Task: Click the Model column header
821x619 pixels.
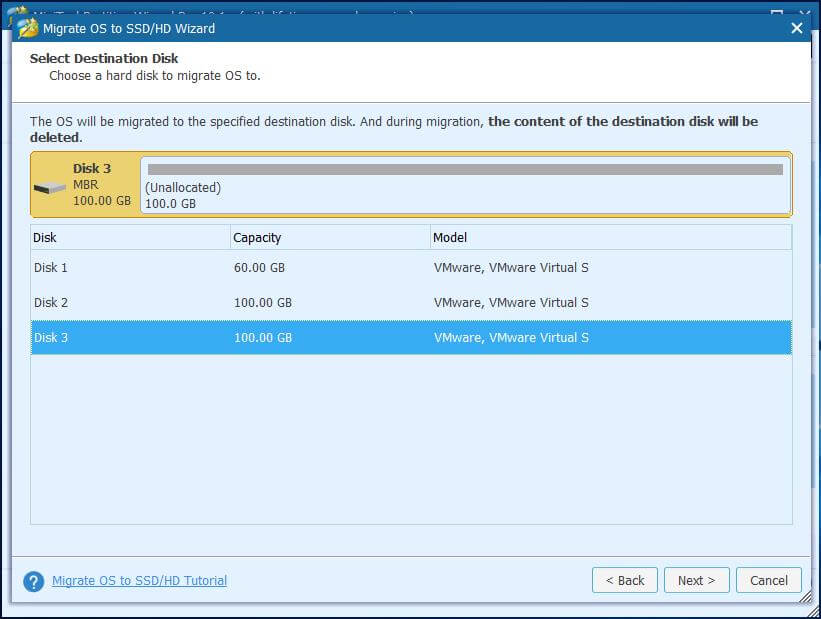Action: pos(450,237)
